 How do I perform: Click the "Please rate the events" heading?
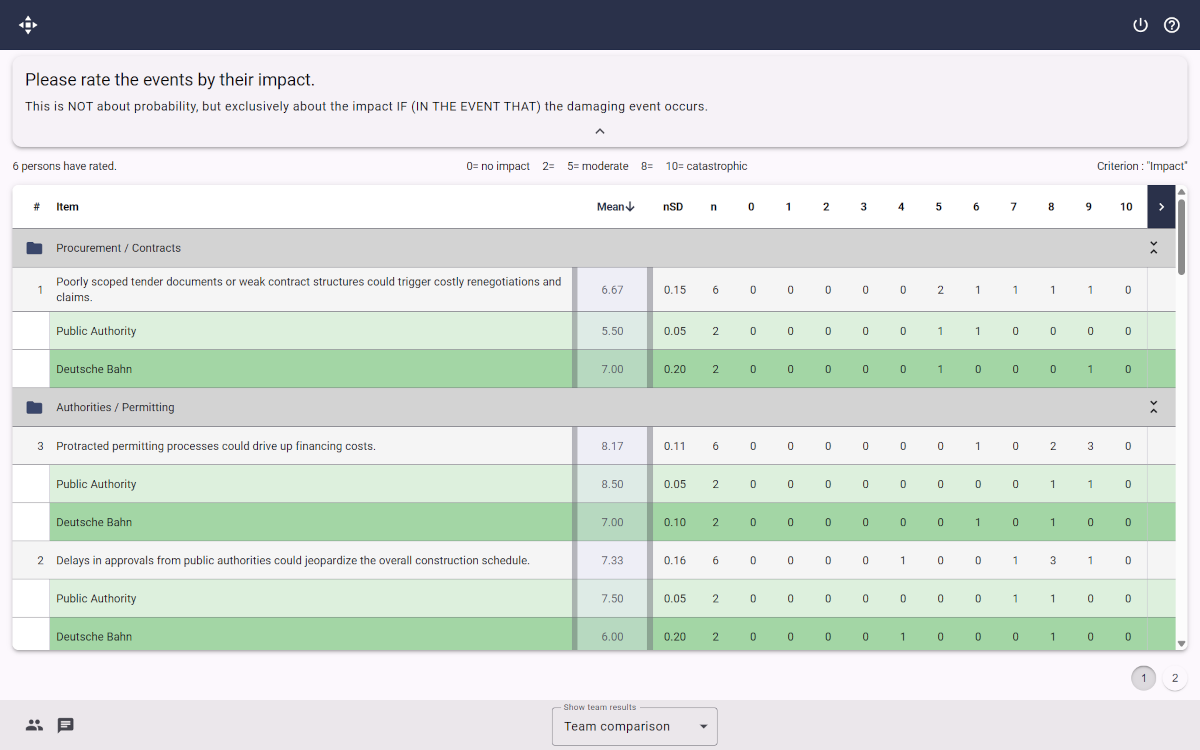pos(170,80)
